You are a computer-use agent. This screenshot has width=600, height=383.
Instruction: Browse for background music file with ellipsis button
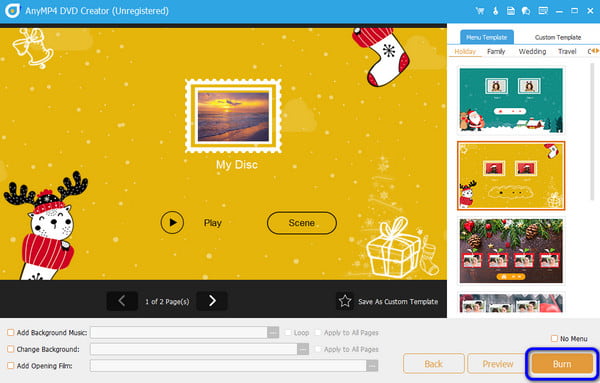pyautogui.click(x=273, y=332)
